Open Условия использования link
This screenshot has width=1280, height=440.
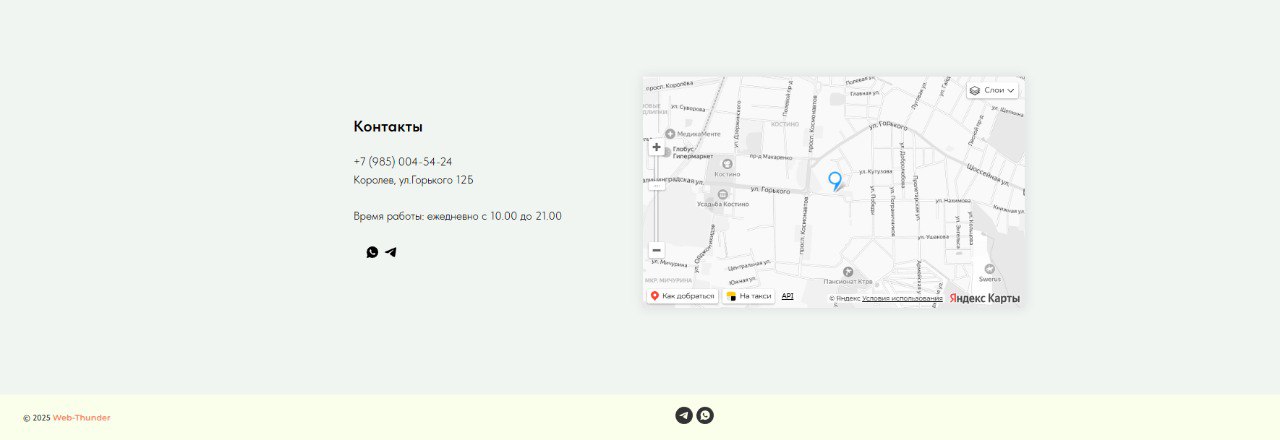902,298
